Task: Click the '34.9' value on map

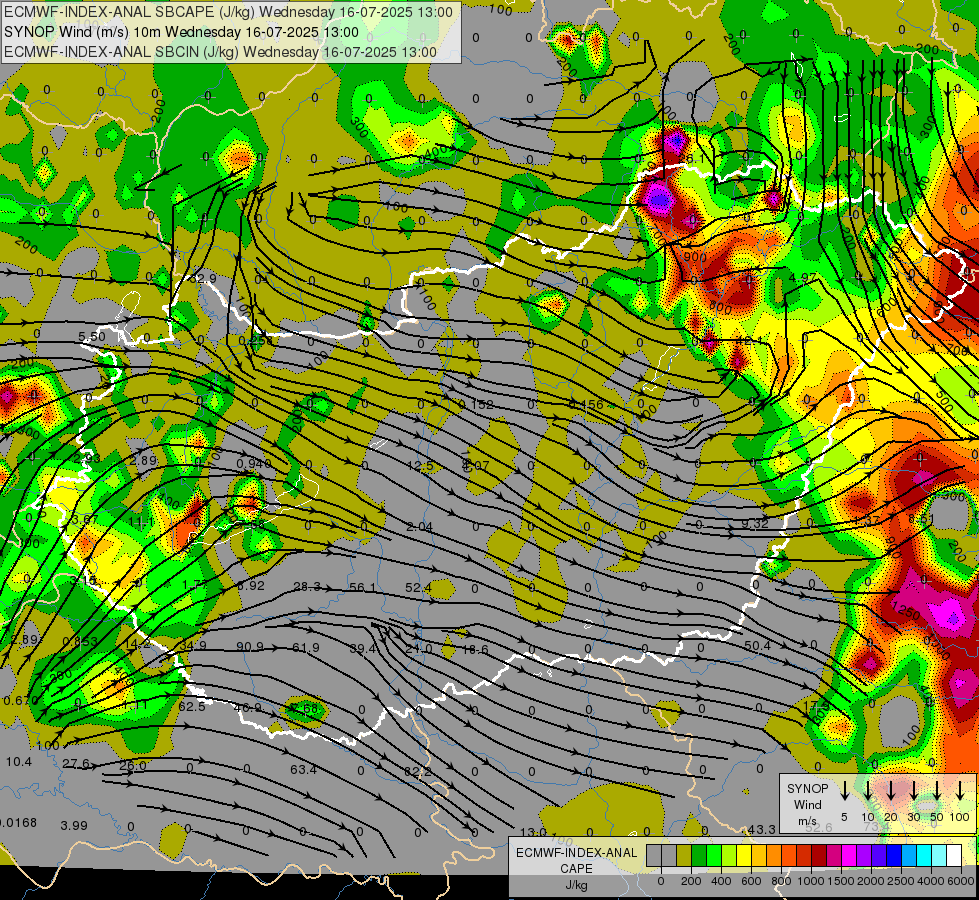Action: click(x=193, y=645)
